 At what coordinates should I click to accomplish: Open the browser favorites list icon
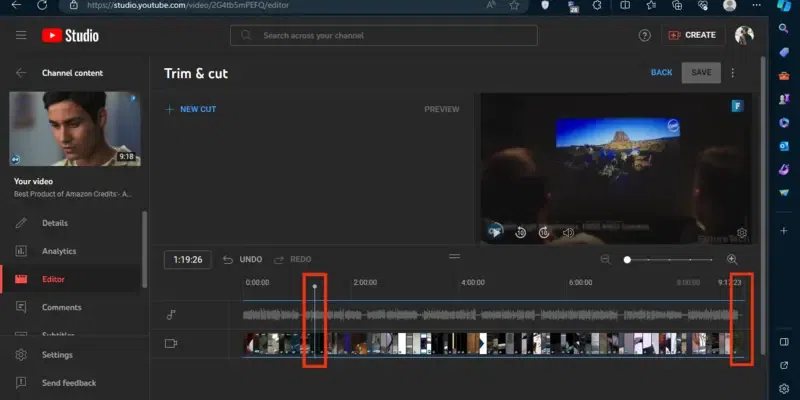[651, 5]
